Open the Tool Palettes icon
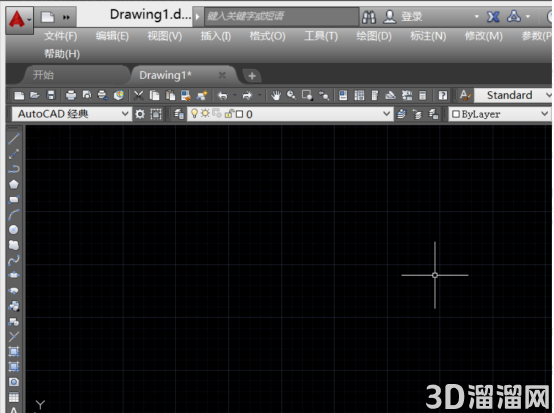The image size is (554, 413). (375, 95)
